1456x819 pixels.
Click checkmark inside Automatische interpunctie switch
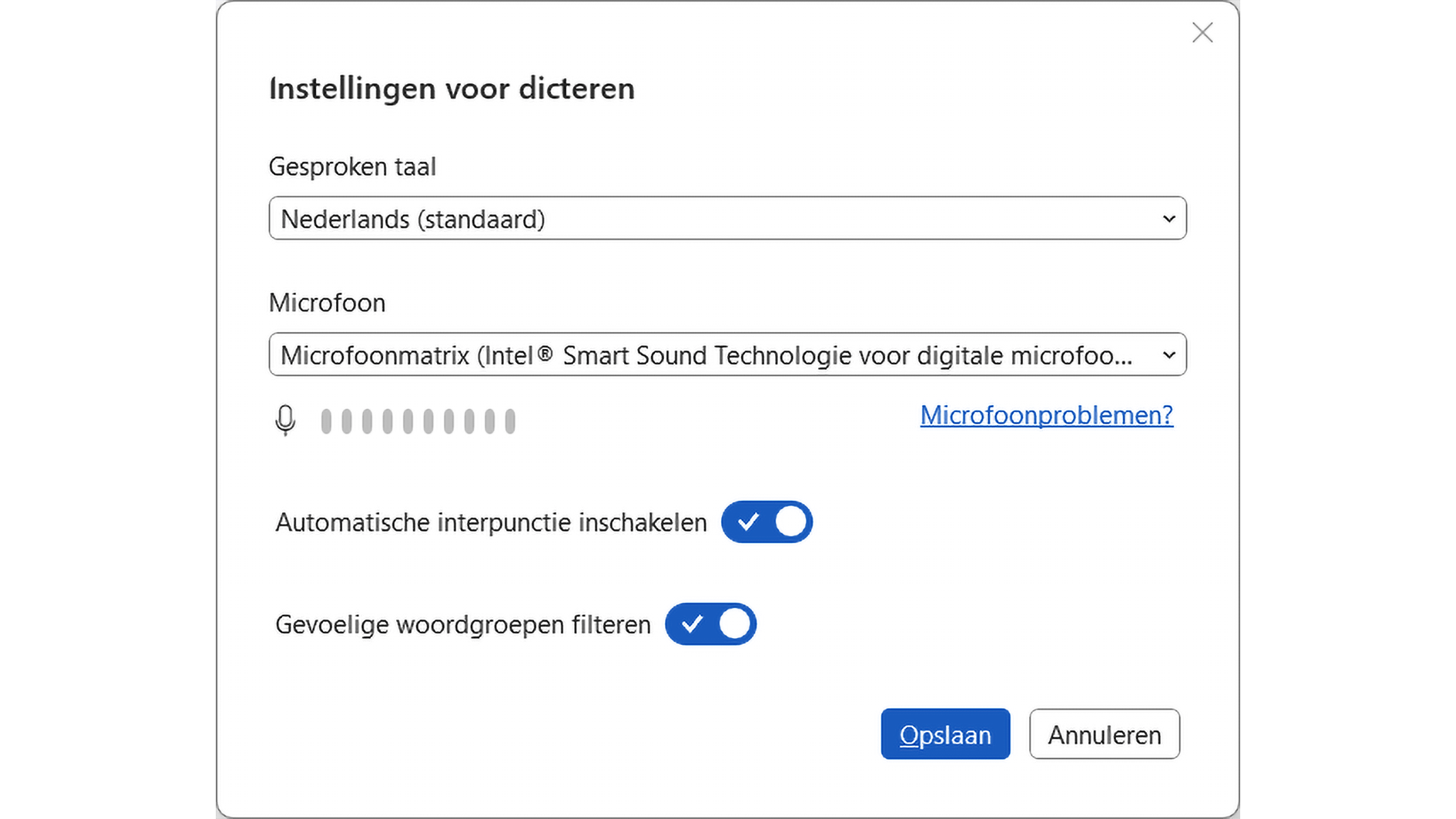click(748, 522)
